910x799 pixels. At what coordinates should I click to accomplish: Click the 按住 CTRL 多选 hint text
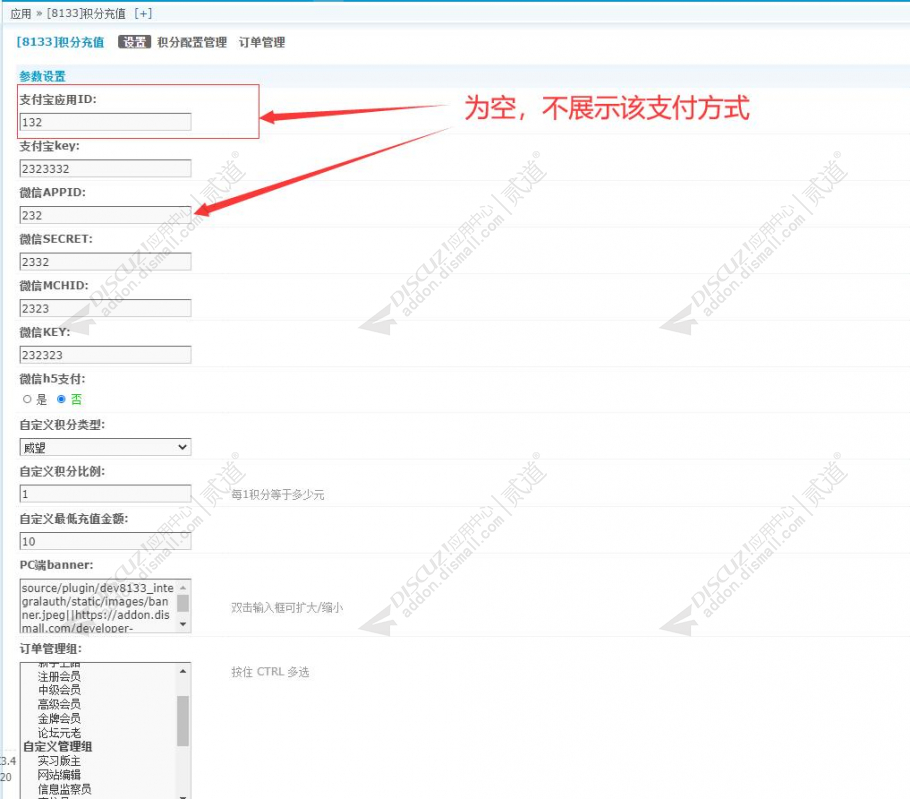[x=270, y=671]
